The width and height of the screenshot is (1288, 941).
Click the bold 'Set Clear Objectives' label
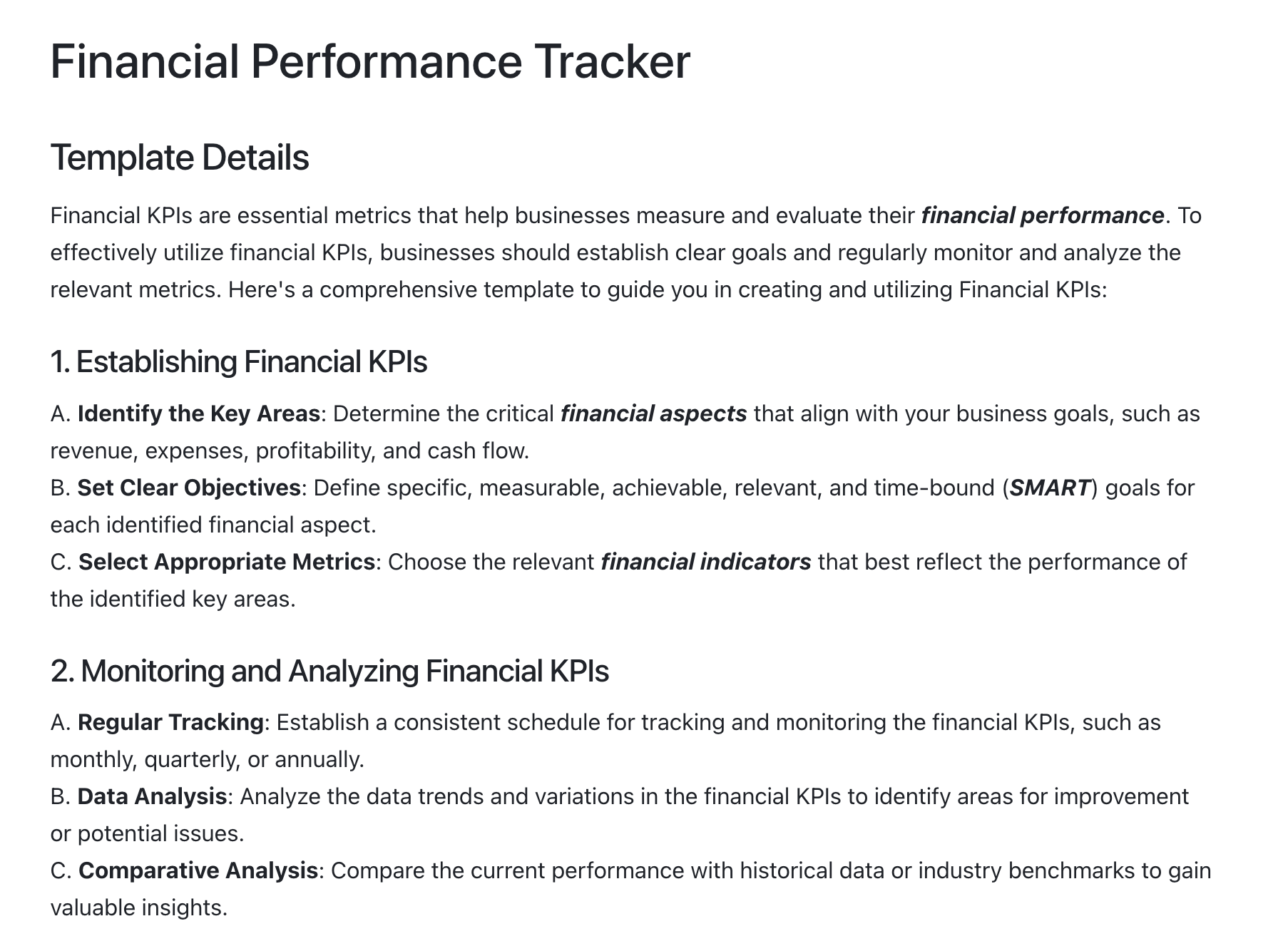coord(189,488)
